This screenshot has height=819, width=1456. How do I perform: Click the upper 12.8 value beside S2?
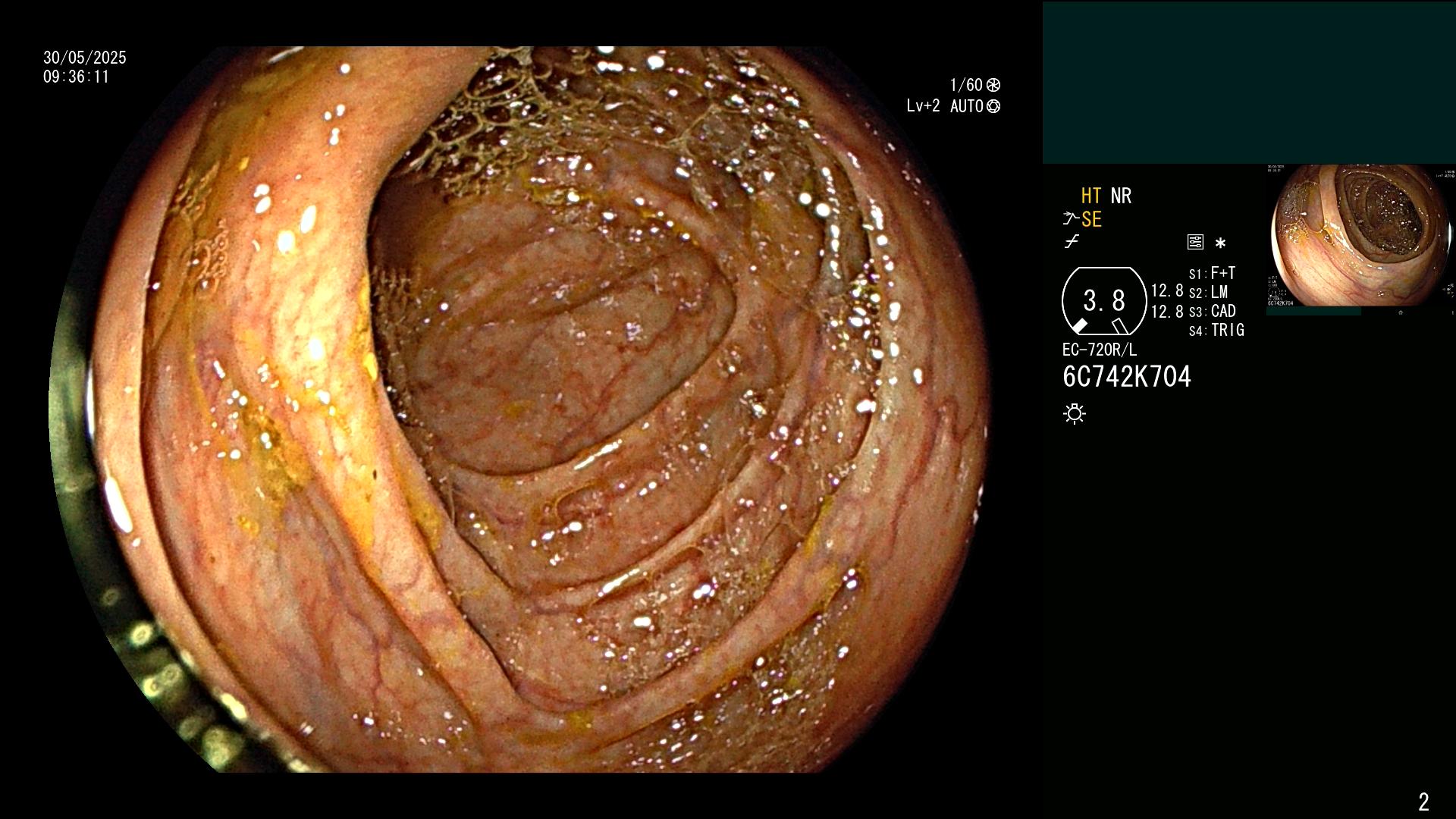[x=1167, y=290]
